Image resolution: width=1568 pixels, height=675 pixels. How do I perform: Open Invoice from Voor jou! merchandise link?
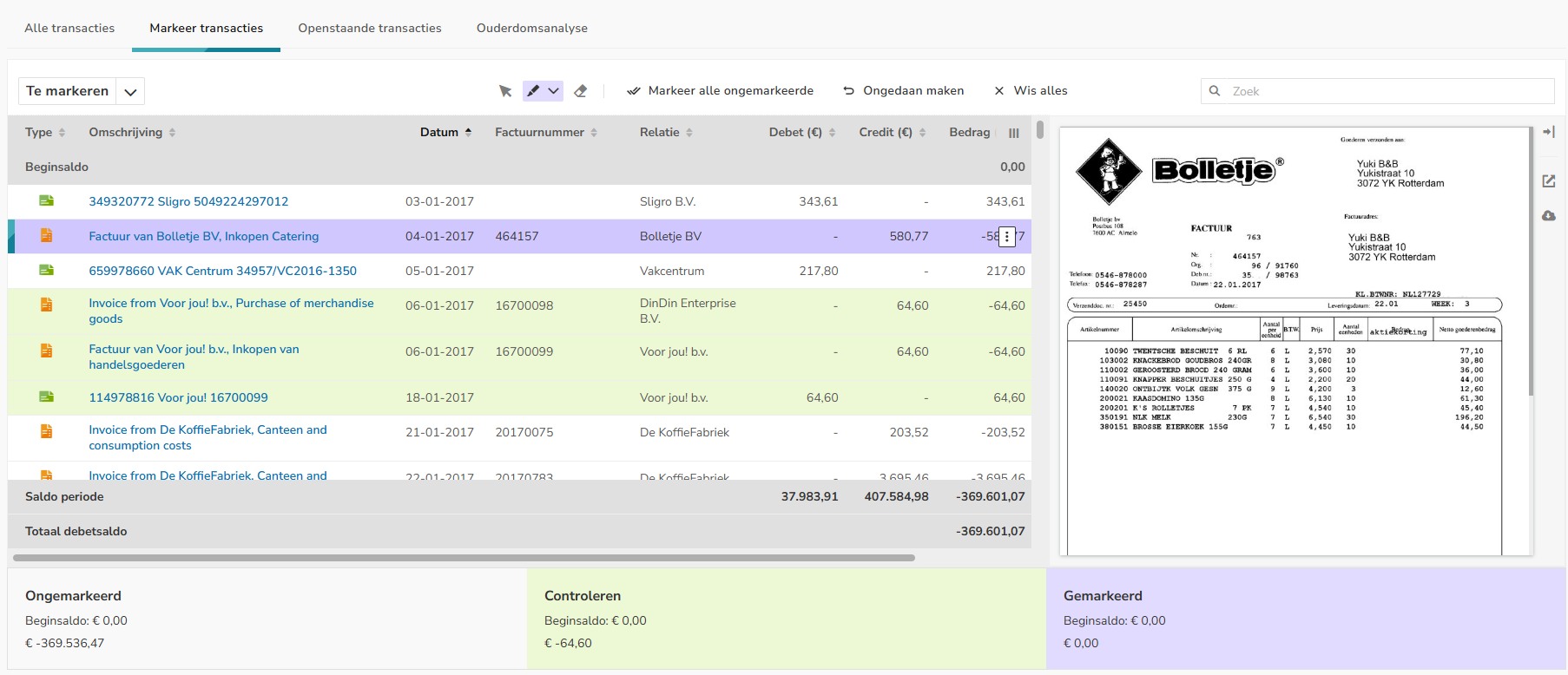coord(231,311)
